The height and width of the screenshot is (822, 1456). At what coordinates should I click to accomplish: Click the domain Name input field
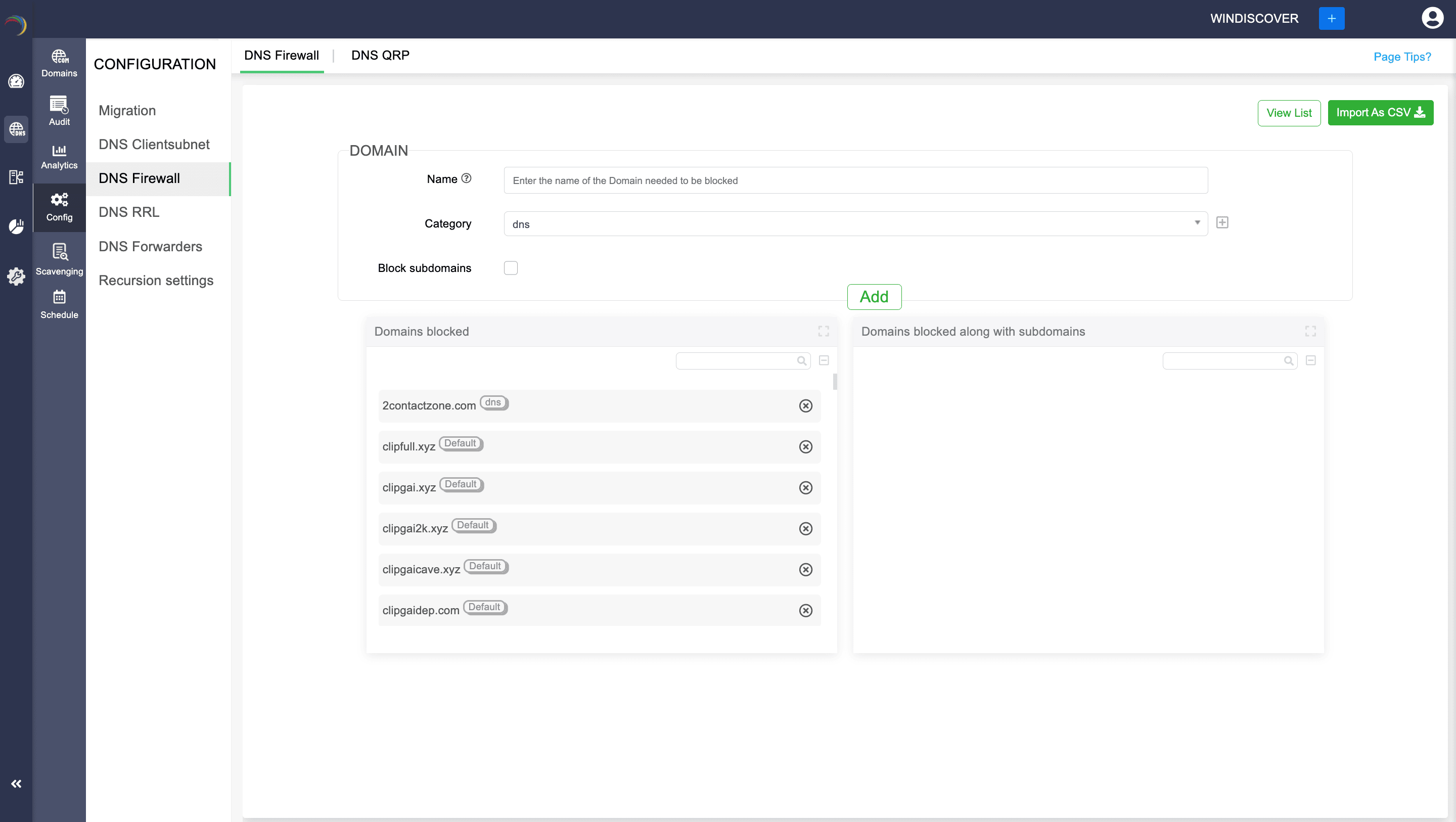[x=855, y=180]
